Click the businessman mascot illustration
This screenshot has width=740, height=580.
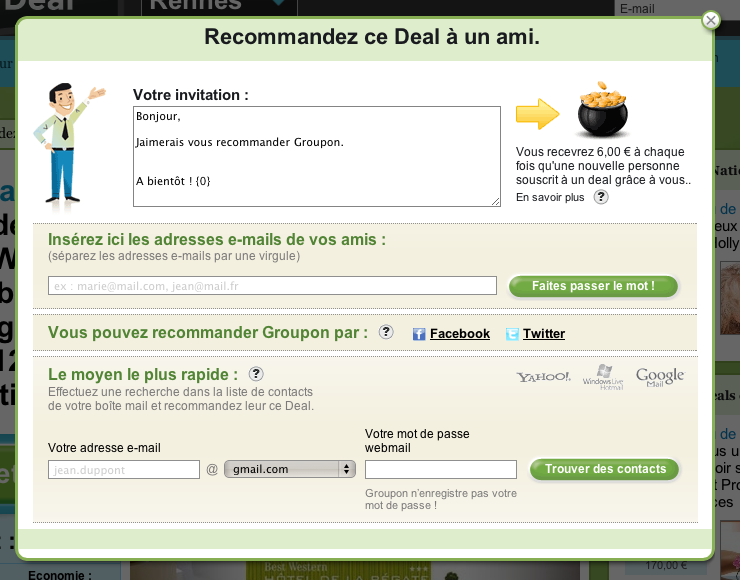(67, 144)
